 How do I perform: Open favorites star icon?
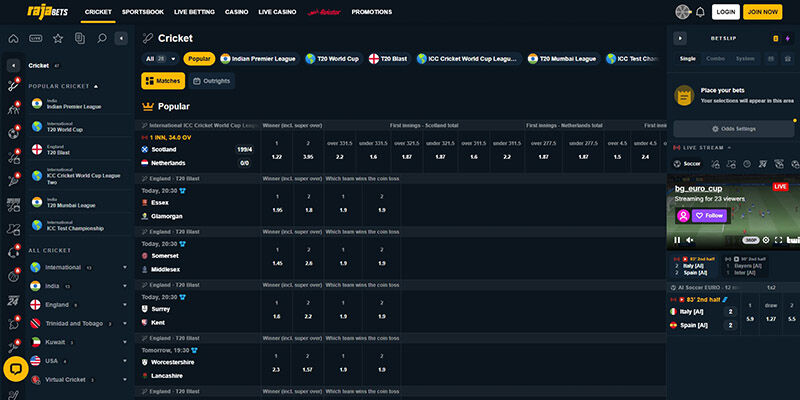point(58,38)
